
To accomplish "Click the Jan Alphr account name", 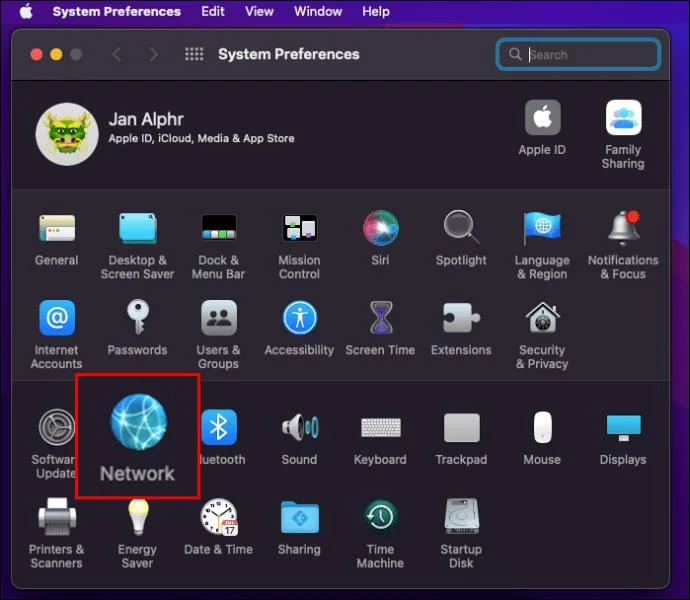I will point(146,119).
